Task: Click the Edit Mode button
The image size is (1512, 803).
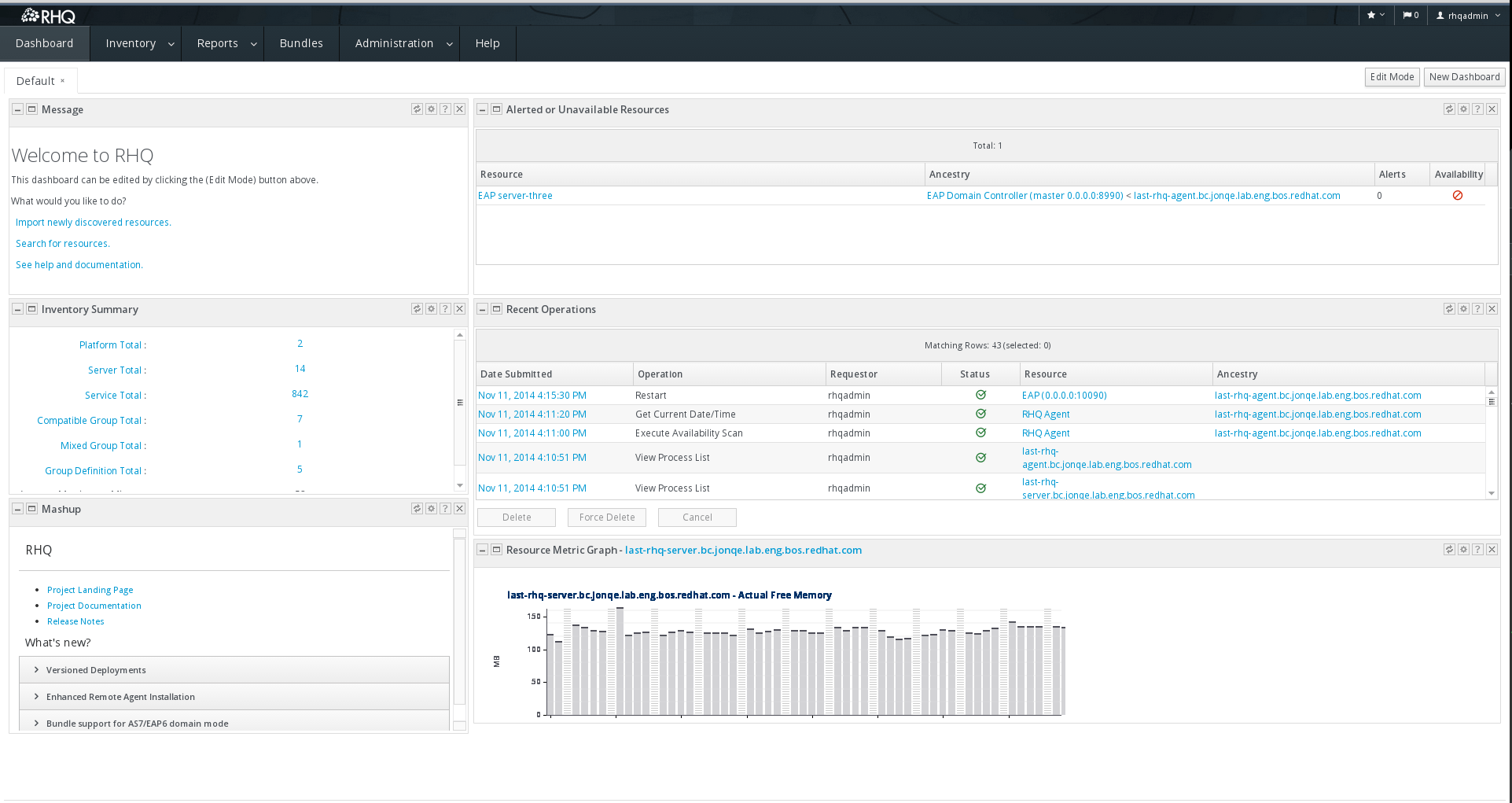Action: (x=1392, y=77)
